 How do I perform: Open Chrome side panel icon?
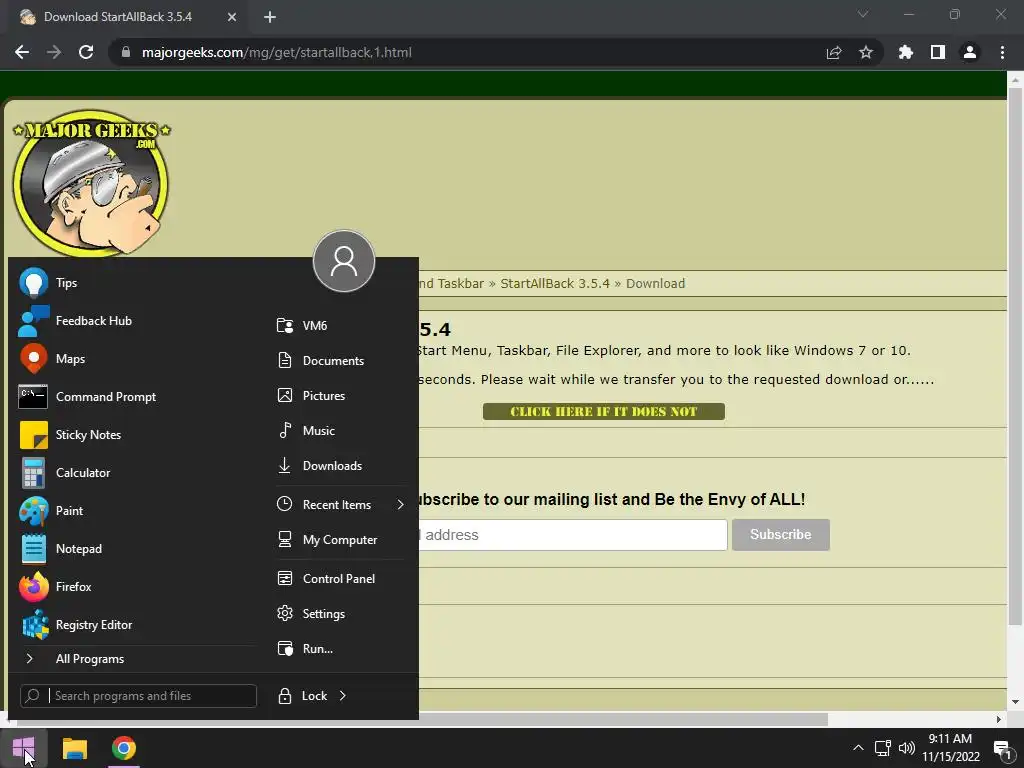[938, 52]
